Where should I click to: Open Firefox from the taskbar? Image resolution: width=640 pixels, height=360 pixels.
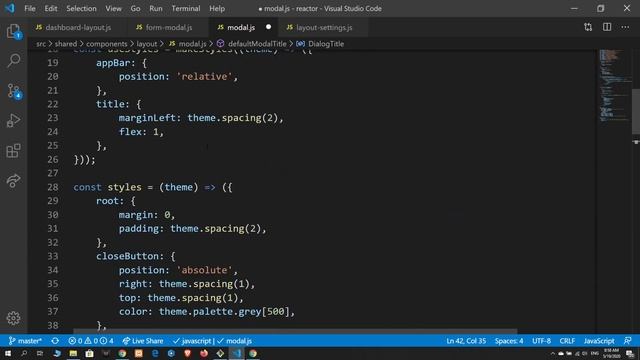tap(204, 353)
